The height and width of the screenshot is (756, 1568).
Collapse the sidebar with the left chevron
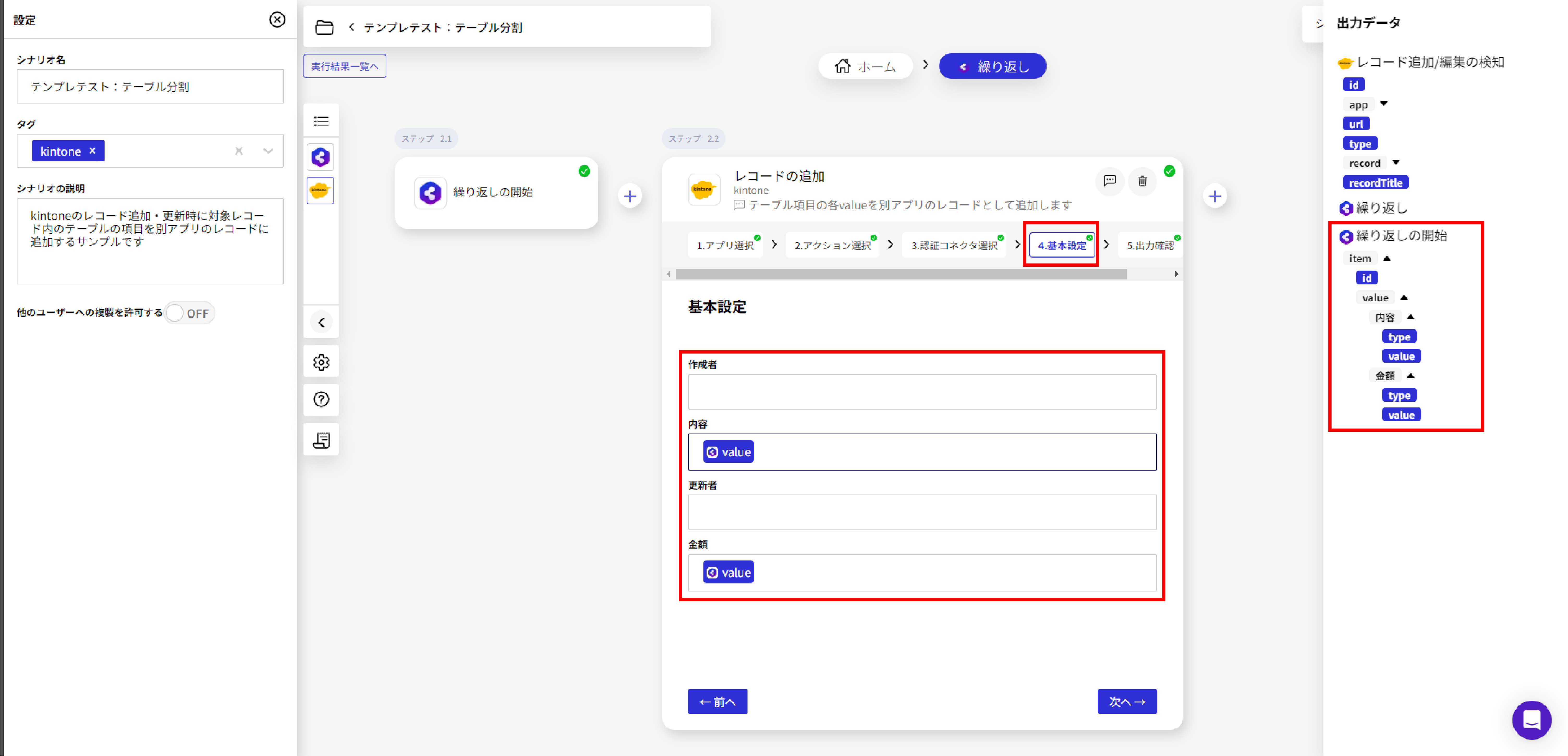click(321, 323)
